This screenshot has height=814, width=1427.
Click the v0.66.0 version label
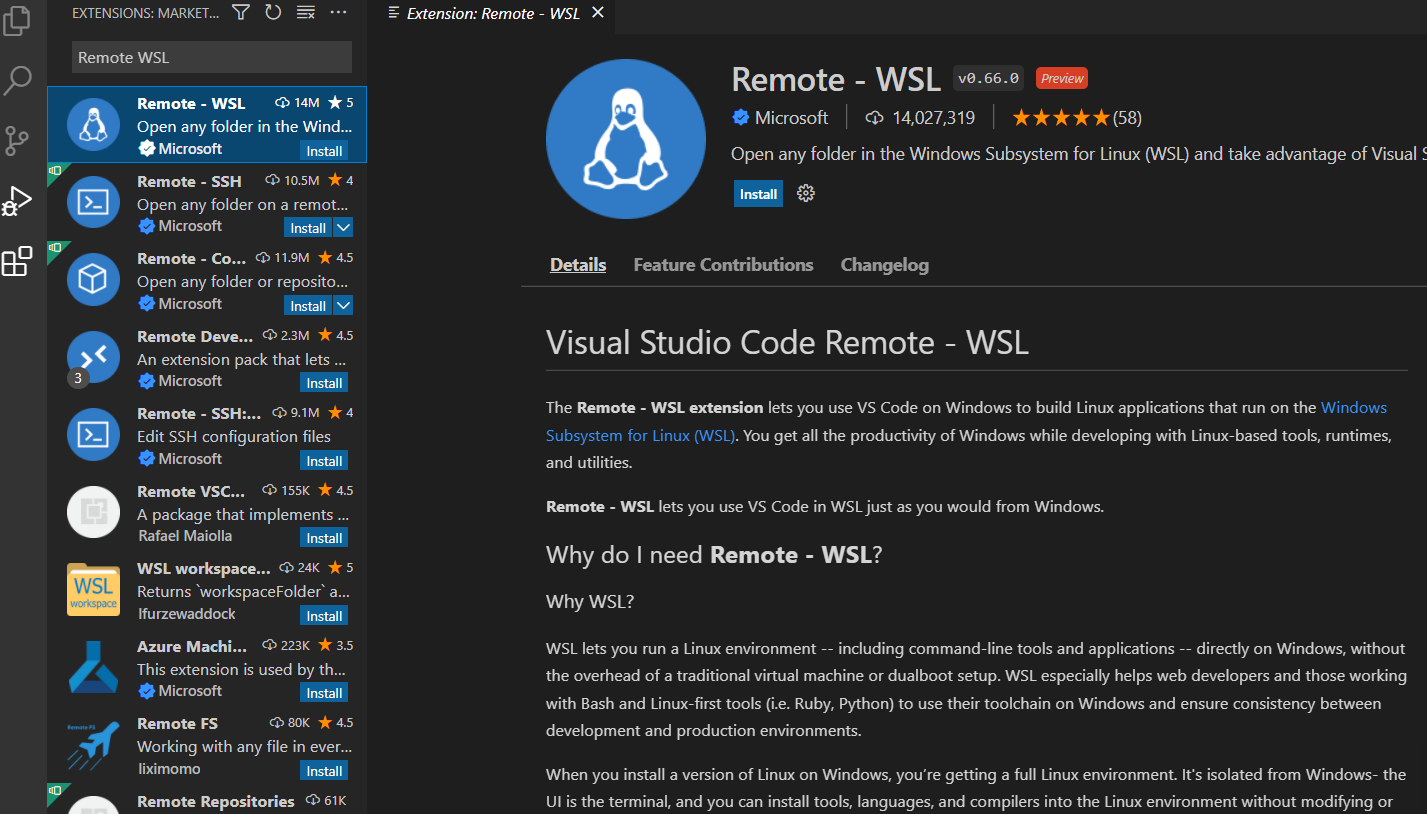(988, 78)
